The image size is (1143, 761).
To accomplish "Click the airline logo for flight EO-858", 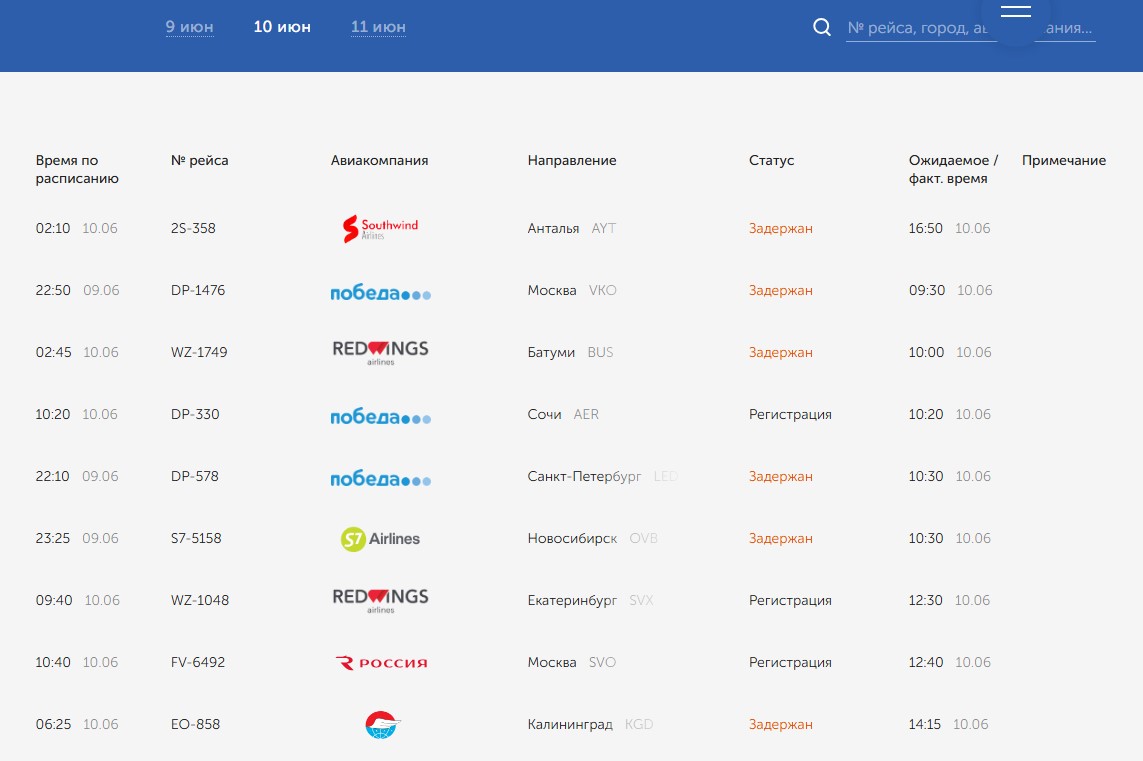I will click(x=382, y=725).
